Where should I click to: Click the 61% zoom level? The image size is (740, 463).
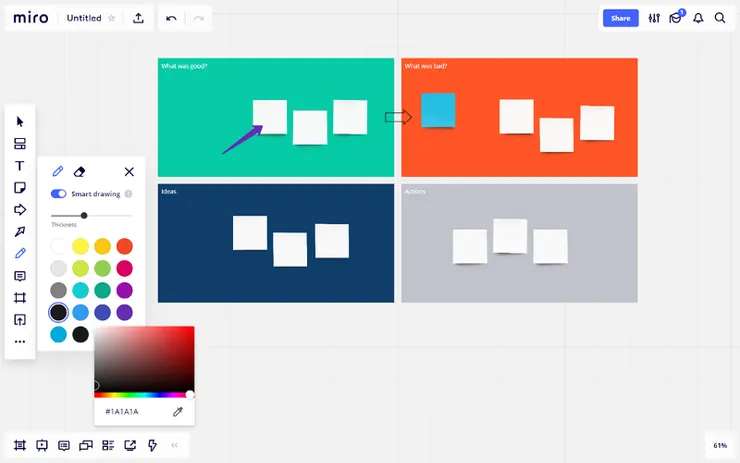pos(720,445)
